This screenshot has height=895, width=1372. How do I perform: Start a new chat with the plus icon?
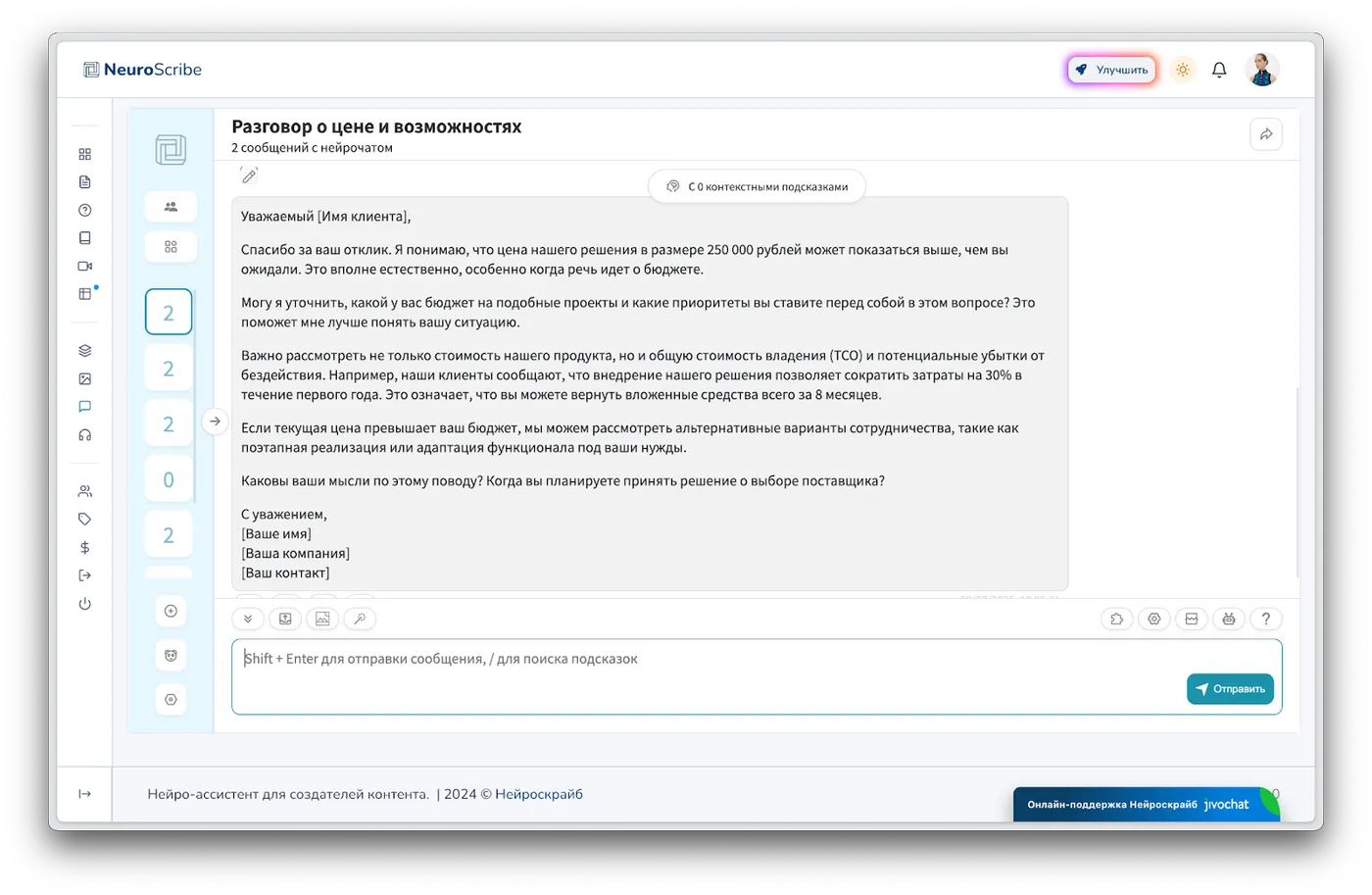point(171,612)
